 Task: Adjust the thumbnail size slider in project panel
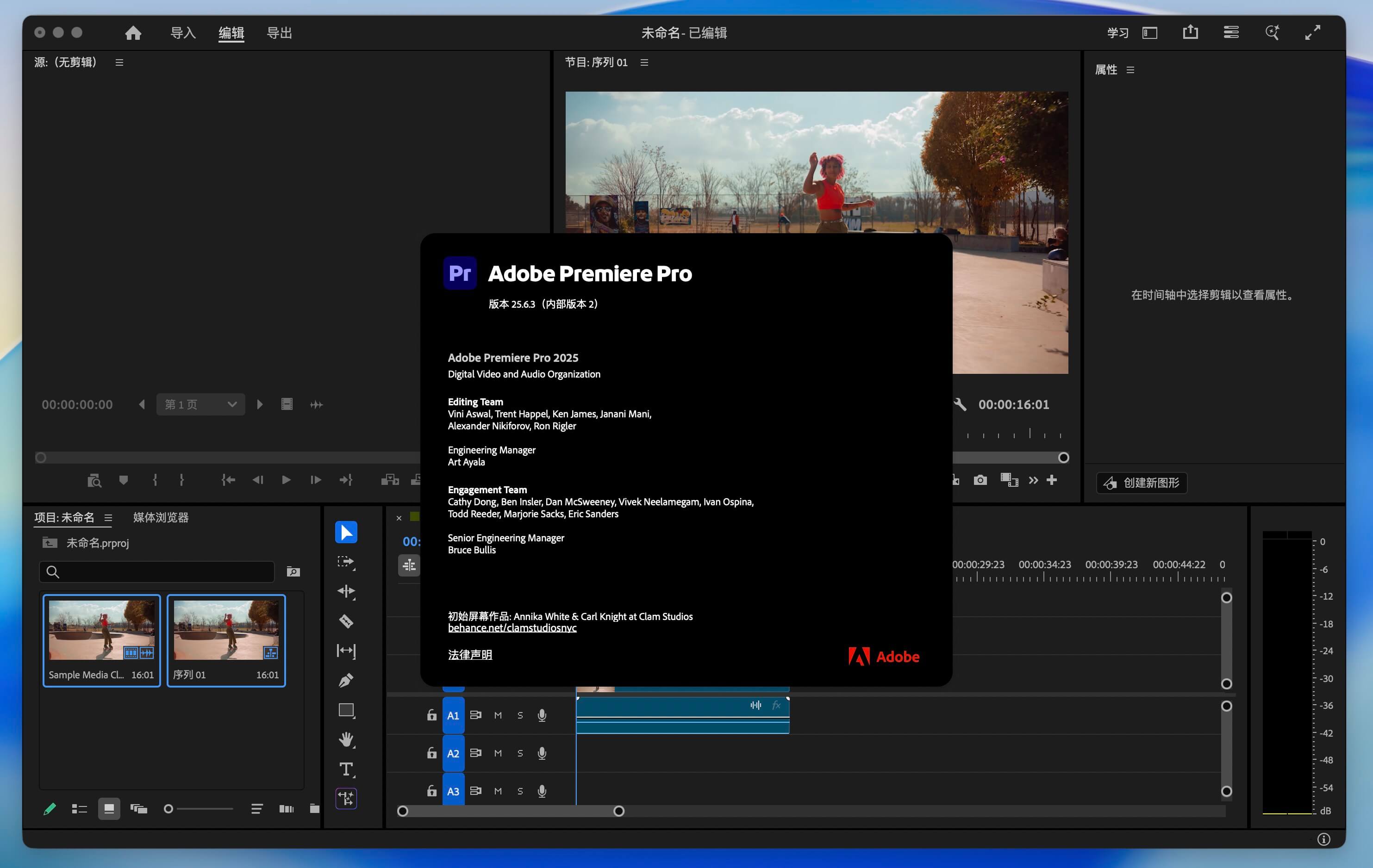[x=169, y=809]
